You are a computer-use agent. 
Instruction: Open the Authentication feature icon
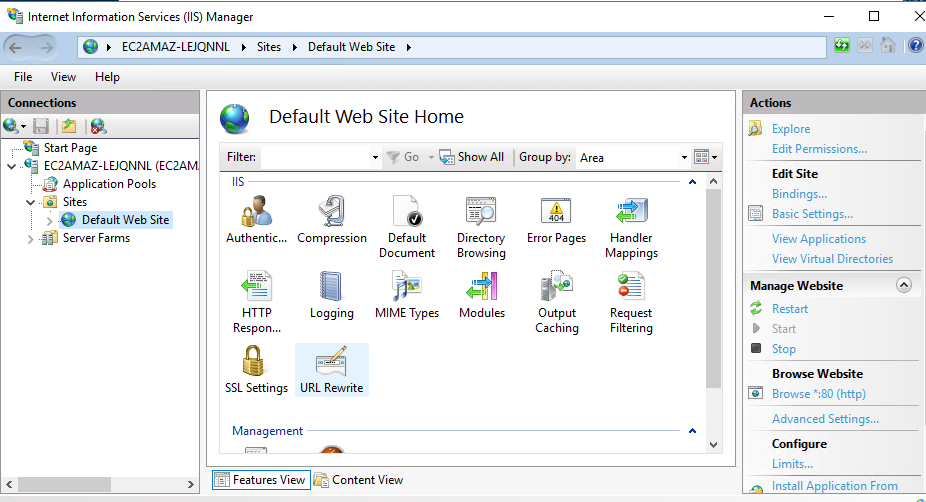tap(256, 220)
